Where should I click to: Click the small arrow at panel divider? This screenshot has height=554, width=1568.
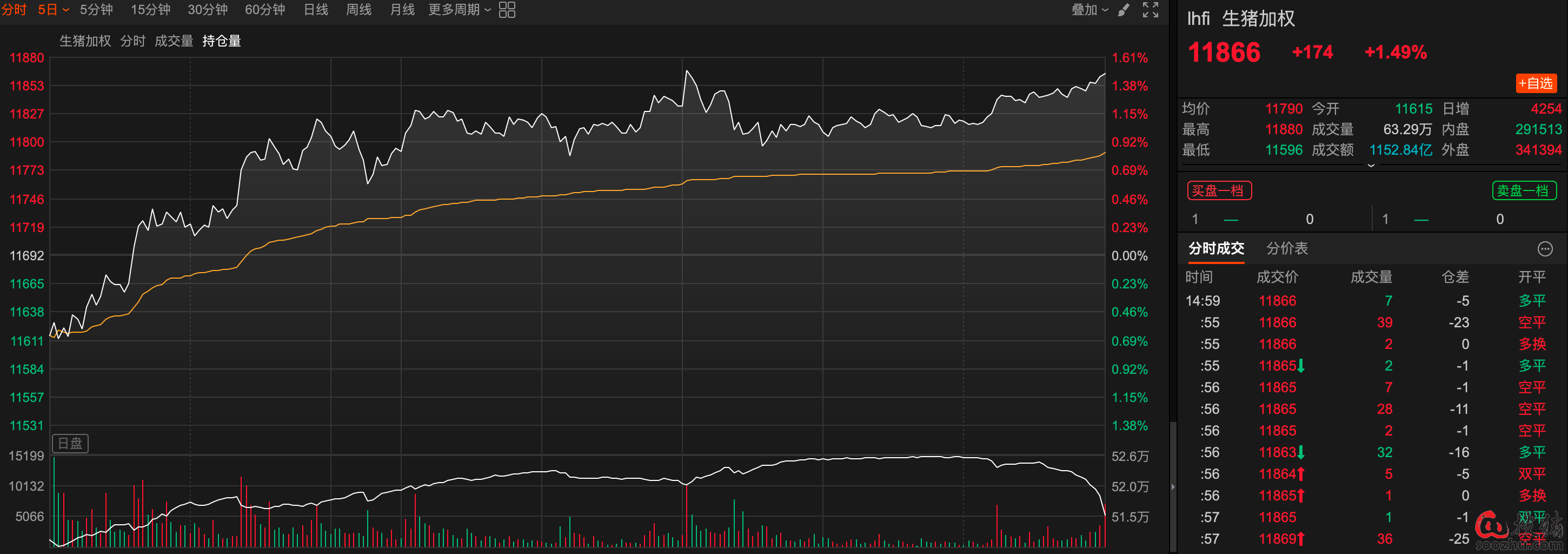point(1173,486)
